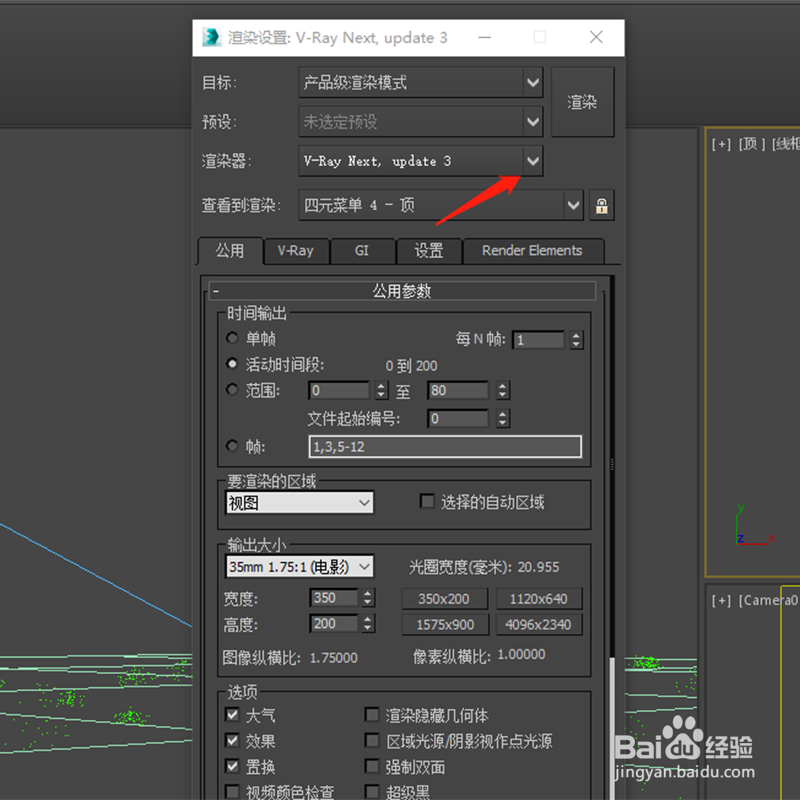This screenshot has height=800, width=800.
Task: Click the width (宽度) field
Action: point(334,597)
